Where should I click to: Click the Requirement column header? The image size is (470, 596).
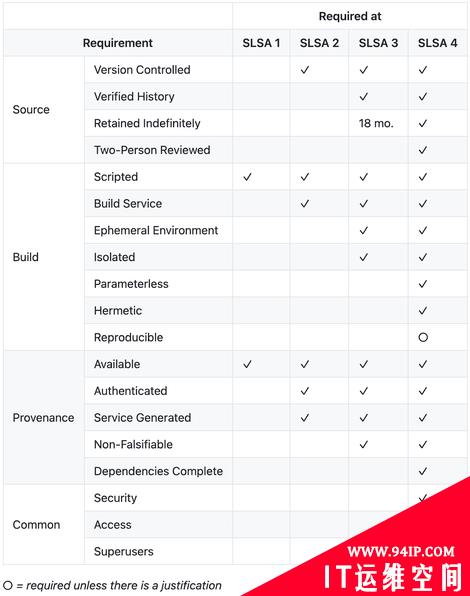(118, 43)
